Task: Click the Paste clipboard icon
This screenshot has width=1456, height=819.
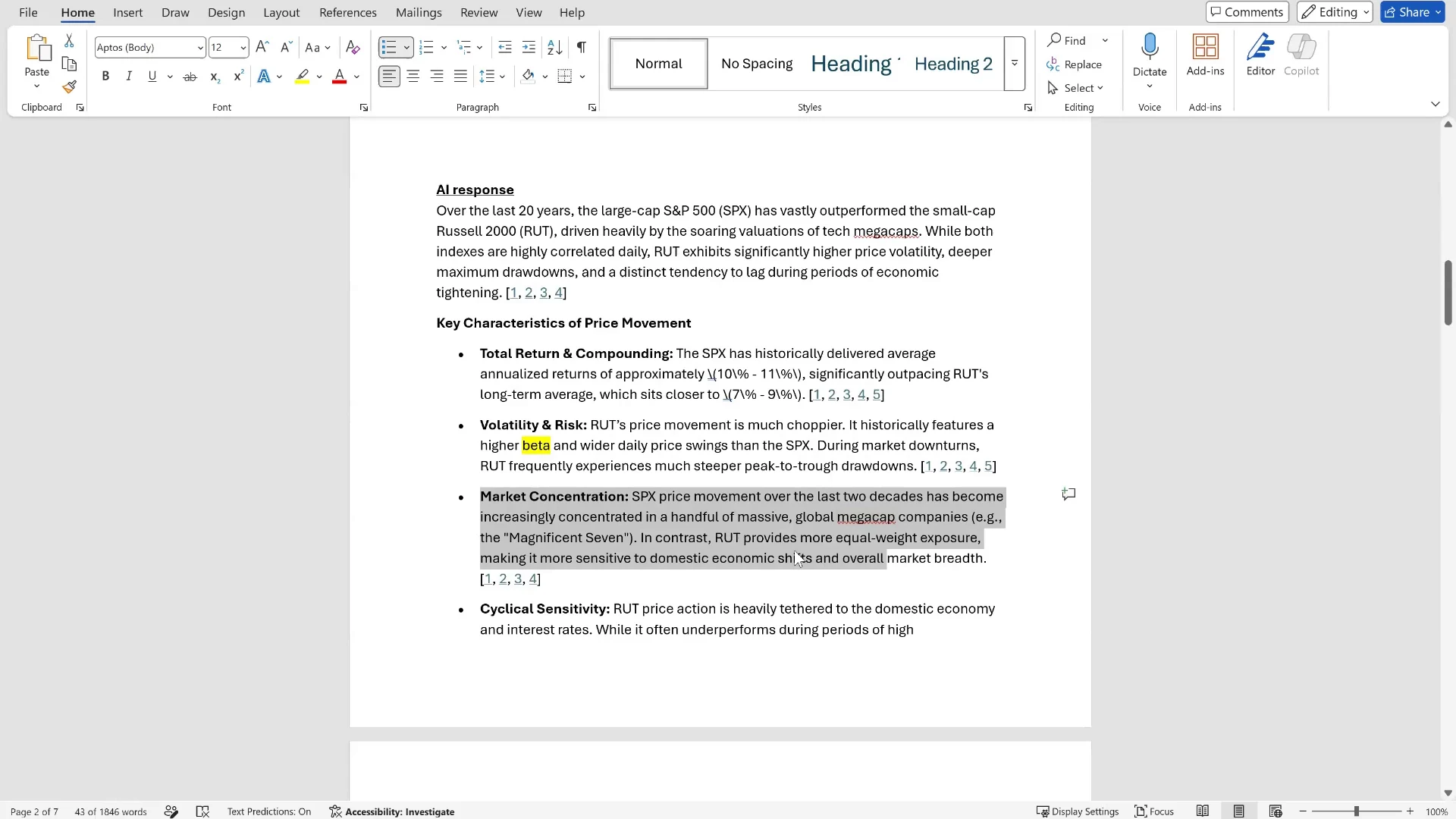Action: coord(36,49)
